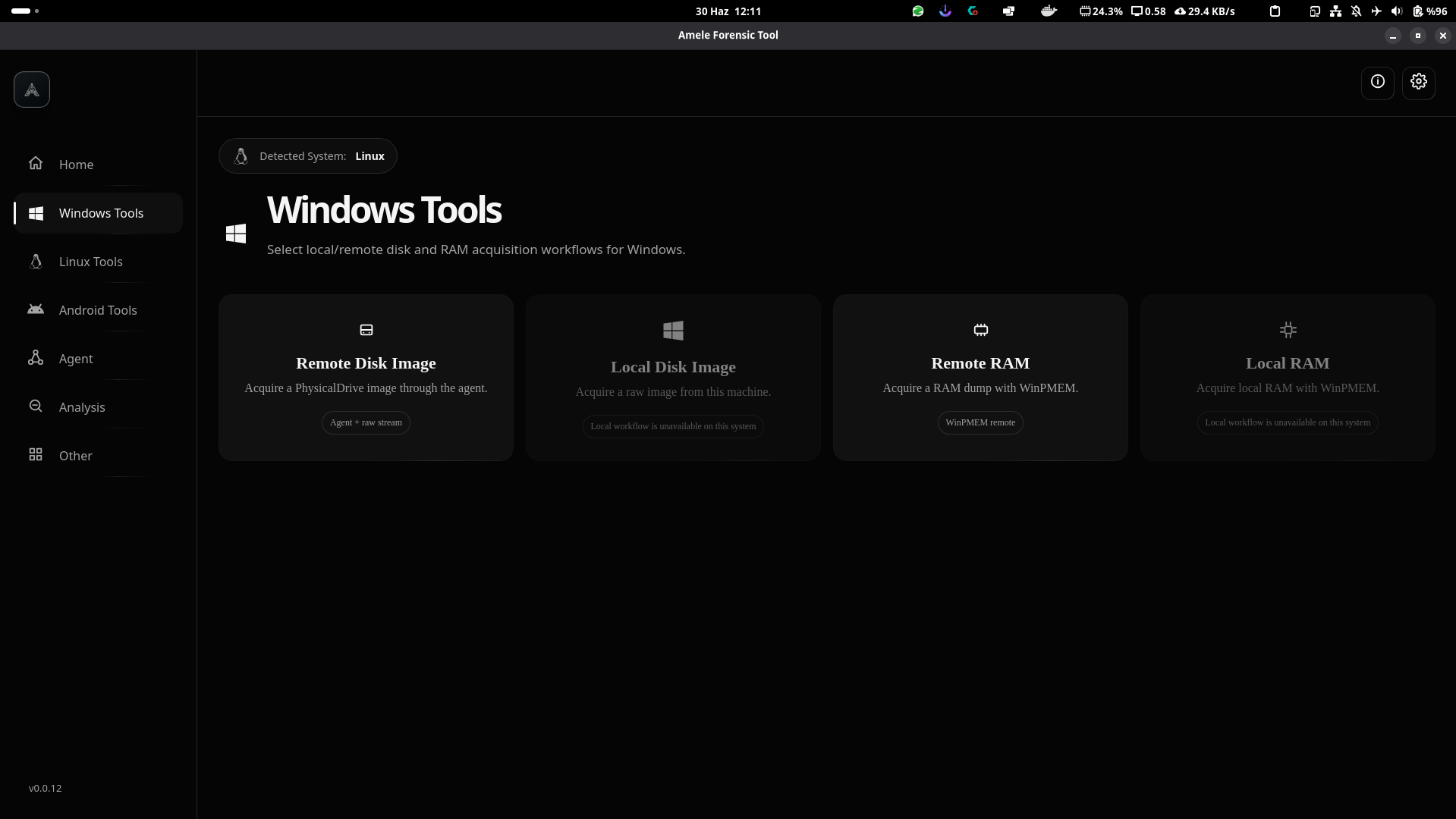Click the overlapping windows tray icon
This screenshot has height=819, width=1456.
coord(1008,11)
